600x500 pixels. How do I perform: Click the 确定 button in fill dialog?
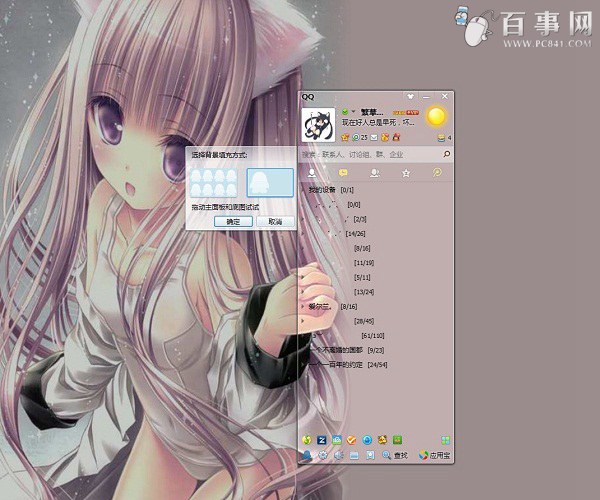pyautogui.click(x=232, y=221)
